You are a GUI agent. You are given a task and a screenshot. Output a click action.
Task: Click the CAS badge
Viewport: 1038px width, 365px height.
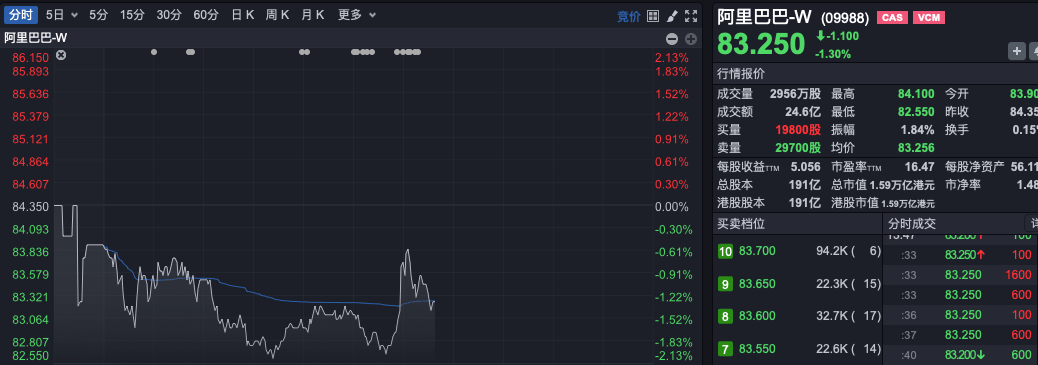(892, 18)
